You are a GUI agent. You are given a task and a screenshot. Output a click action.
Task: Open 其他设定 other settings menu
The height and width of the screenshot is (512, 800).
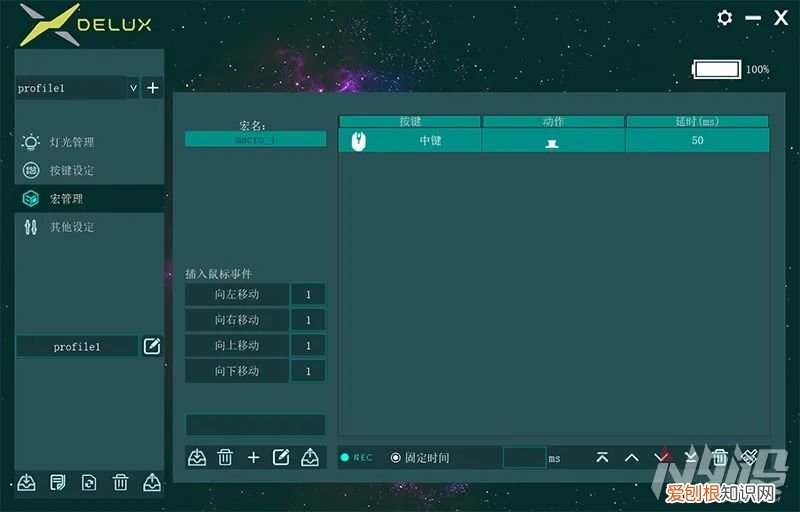tap(72, 227)
